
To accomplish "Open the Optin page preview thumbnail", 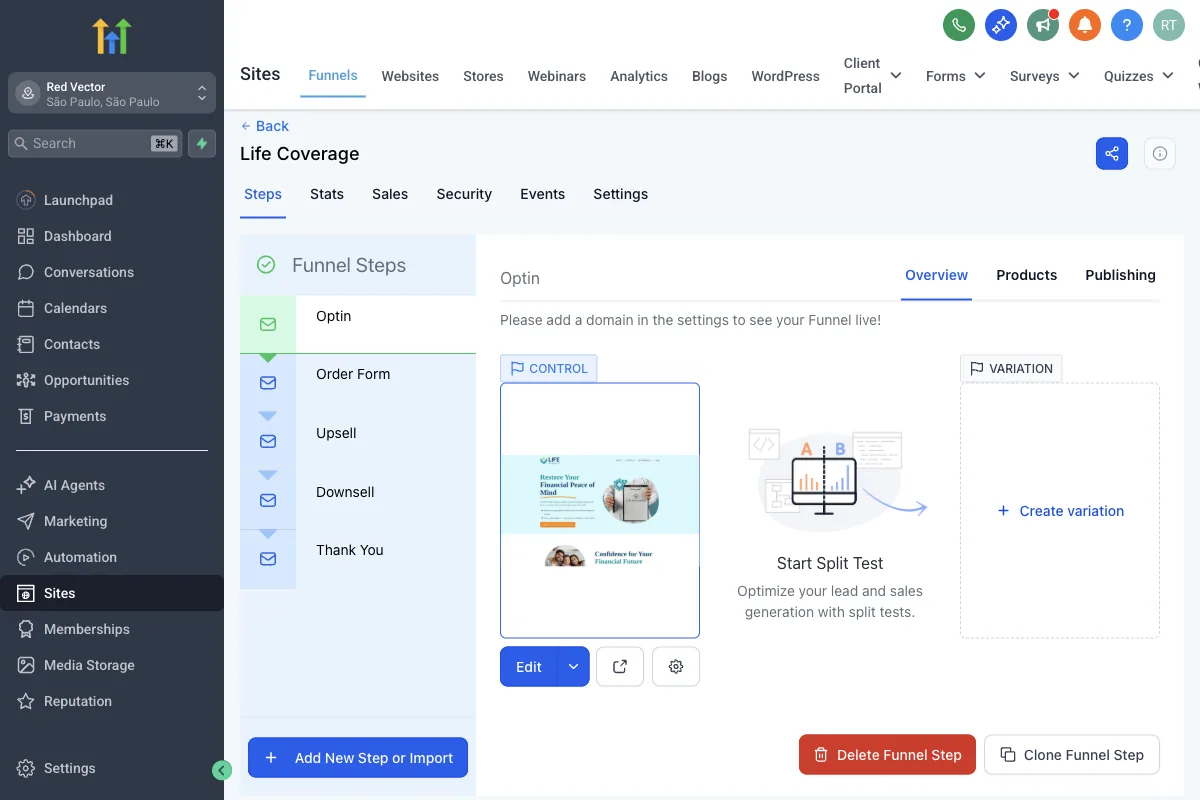I will pyautogui.click(x=600, y=510).
